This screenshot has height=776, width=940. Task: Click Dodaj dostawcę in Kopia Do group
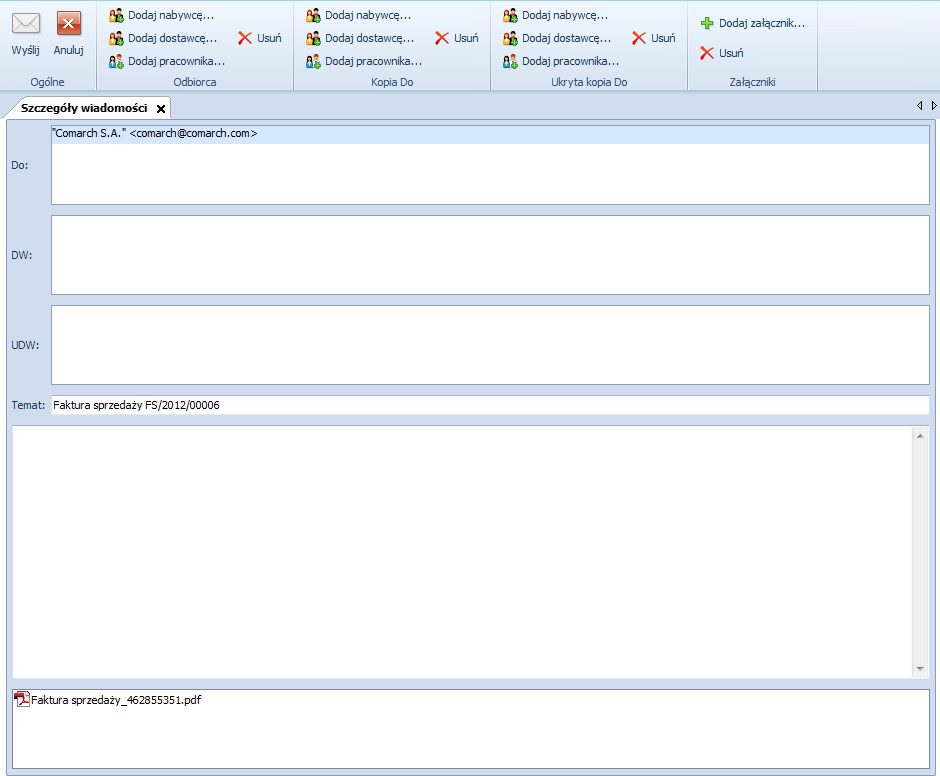[x=360, y=38]
